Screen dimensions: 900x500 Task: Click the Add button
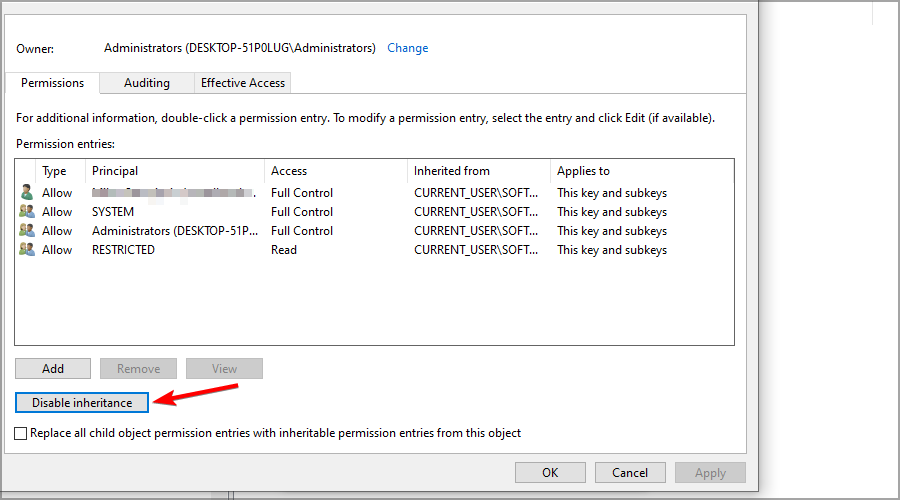click(53, 369)
